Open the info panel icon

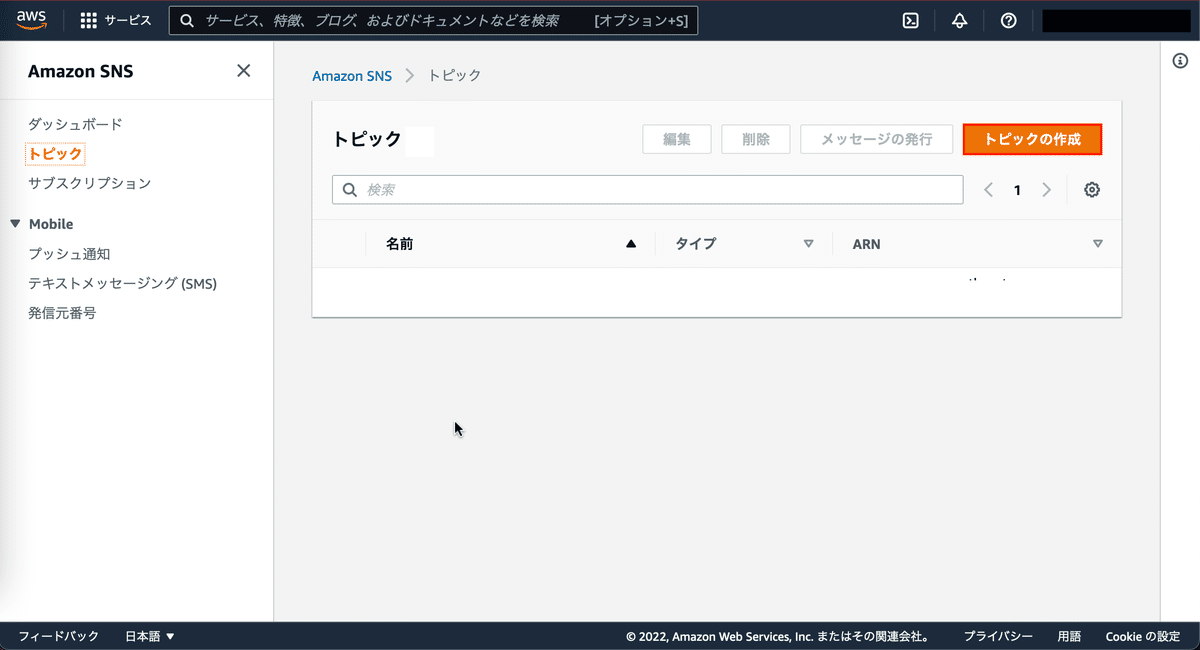(1180, 61)
